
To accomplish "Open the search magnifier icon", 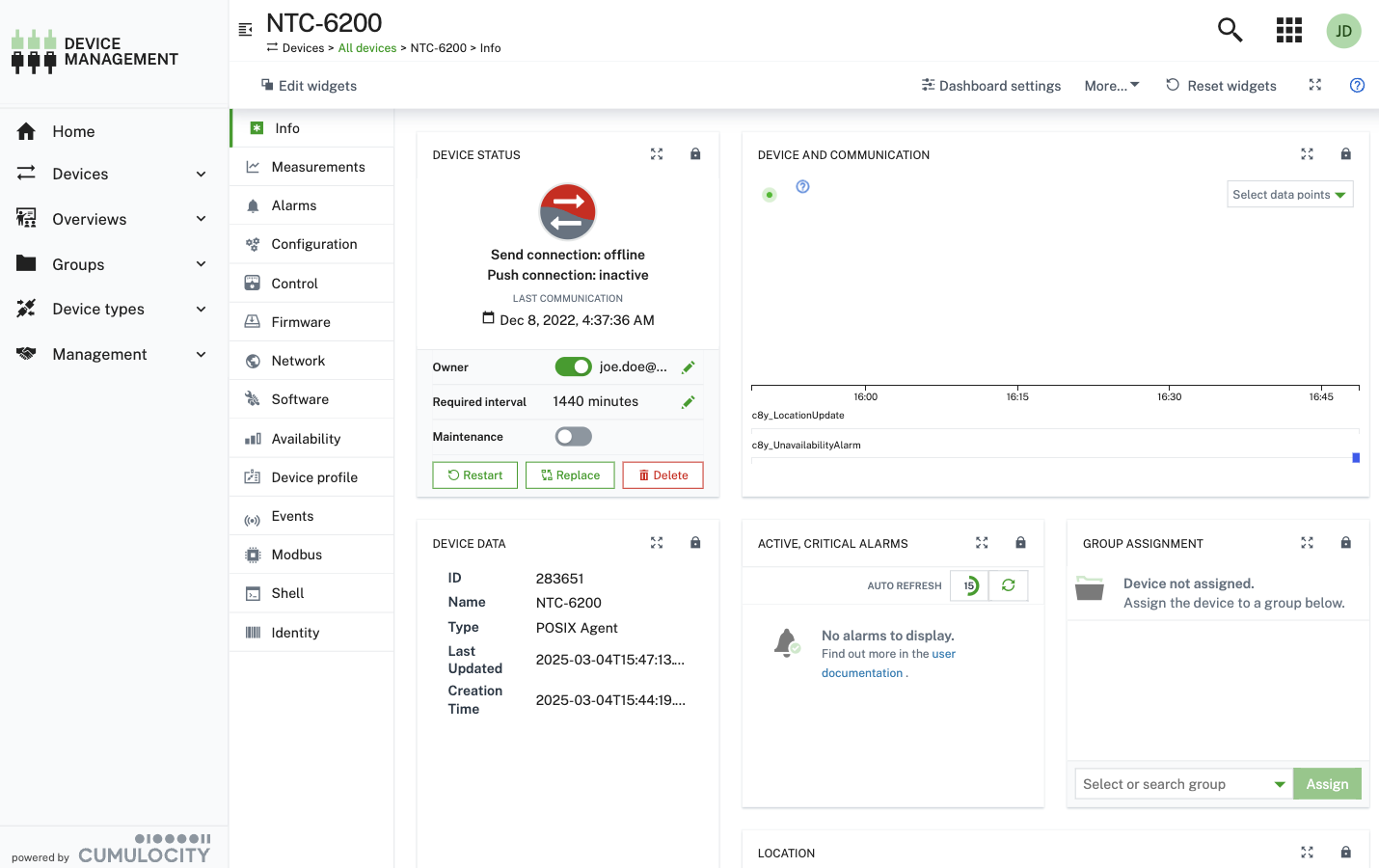I will 1230,30.
